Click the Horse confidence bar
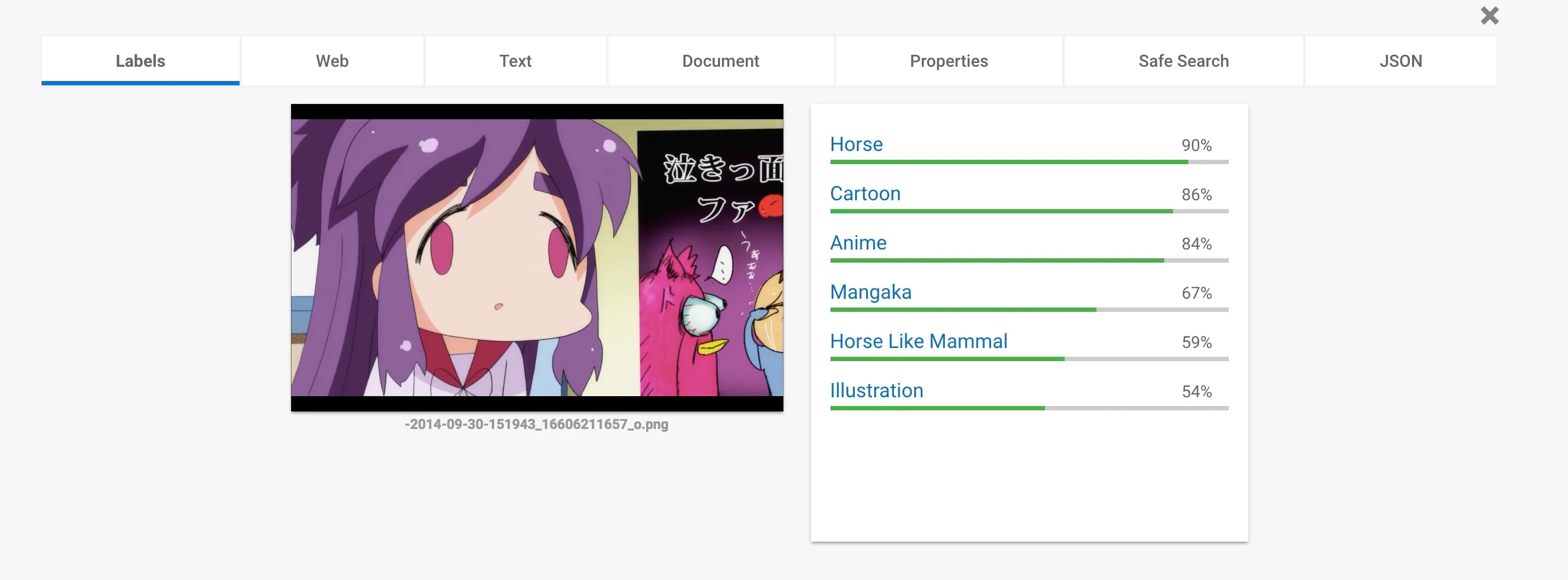Image resolution: width=1568 pixels, height=580 pixels. (1029, 162)
